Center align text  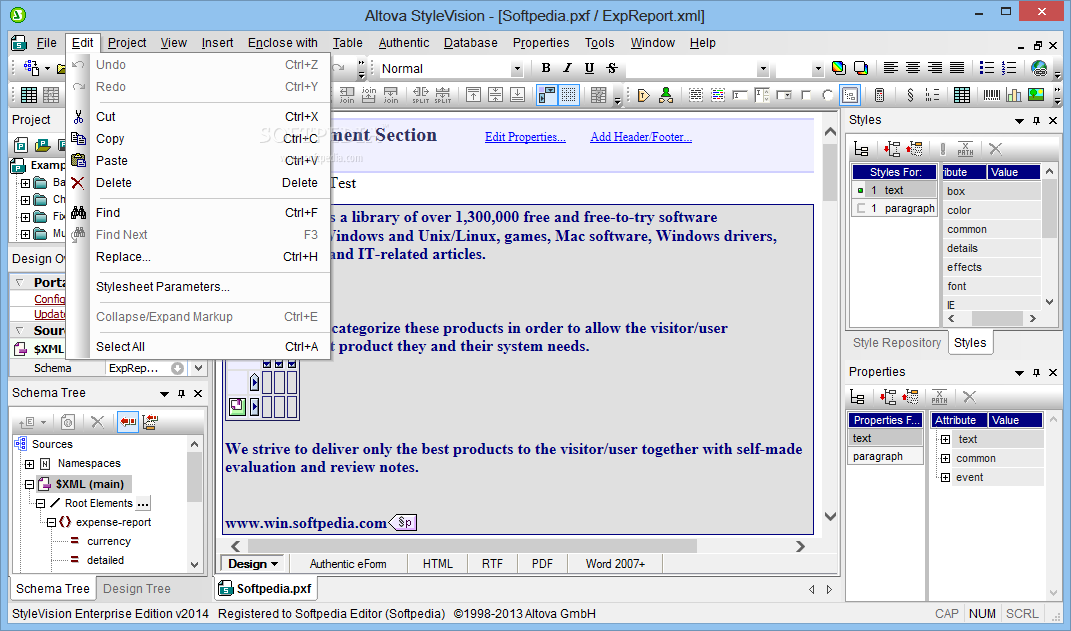coord(913,68)
